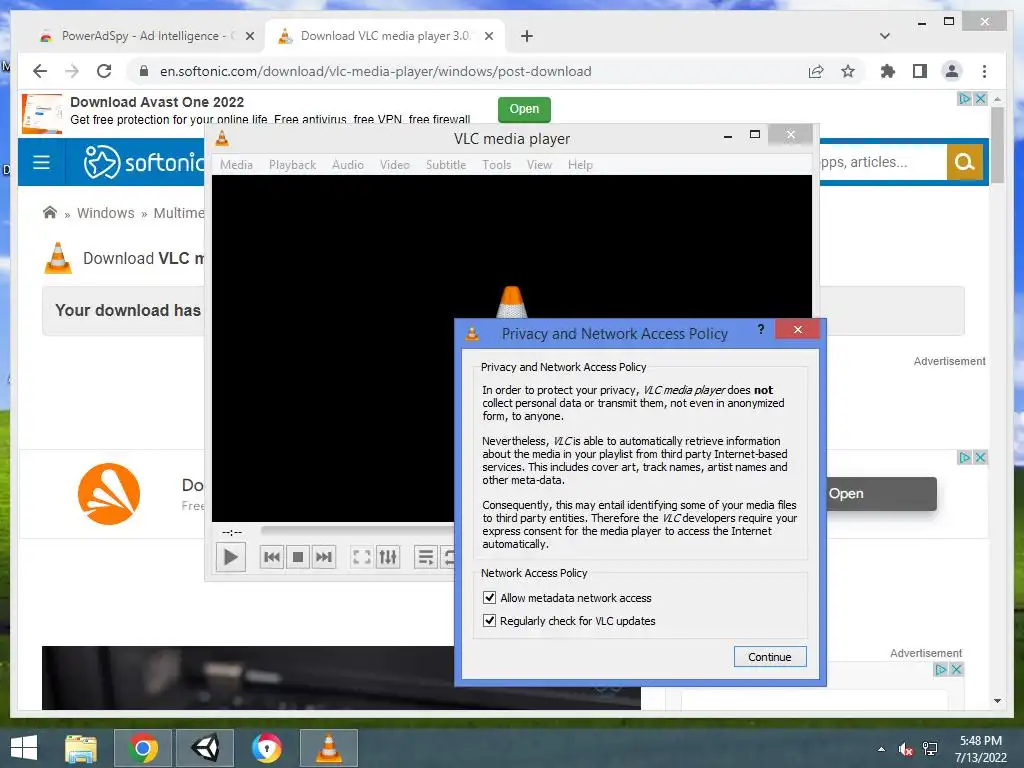Skip to next media in VLC
The width and height of the screenshot is (1024, 768).
pos(324,557)
